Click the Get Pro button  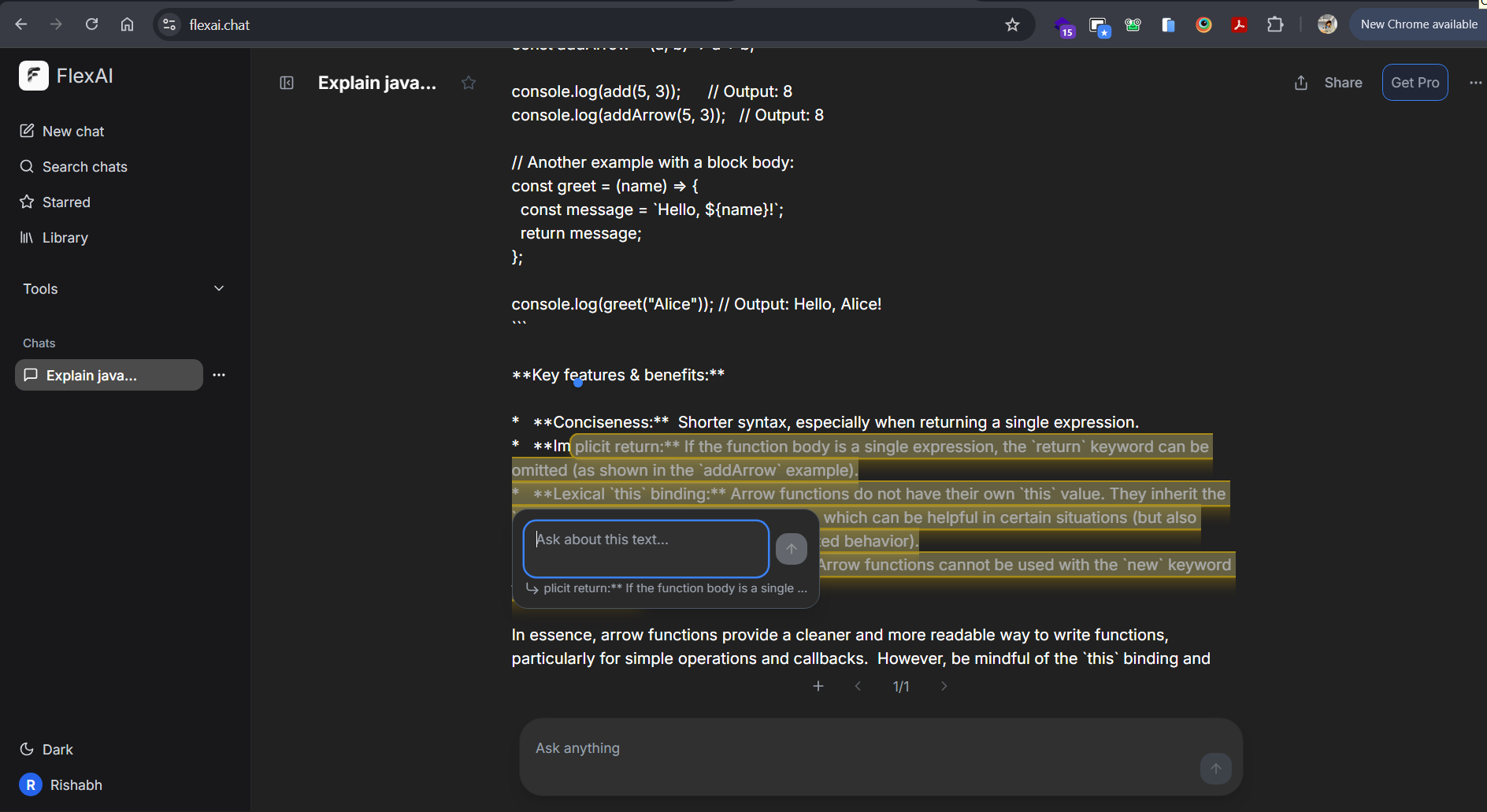[x=1415, y=83]
